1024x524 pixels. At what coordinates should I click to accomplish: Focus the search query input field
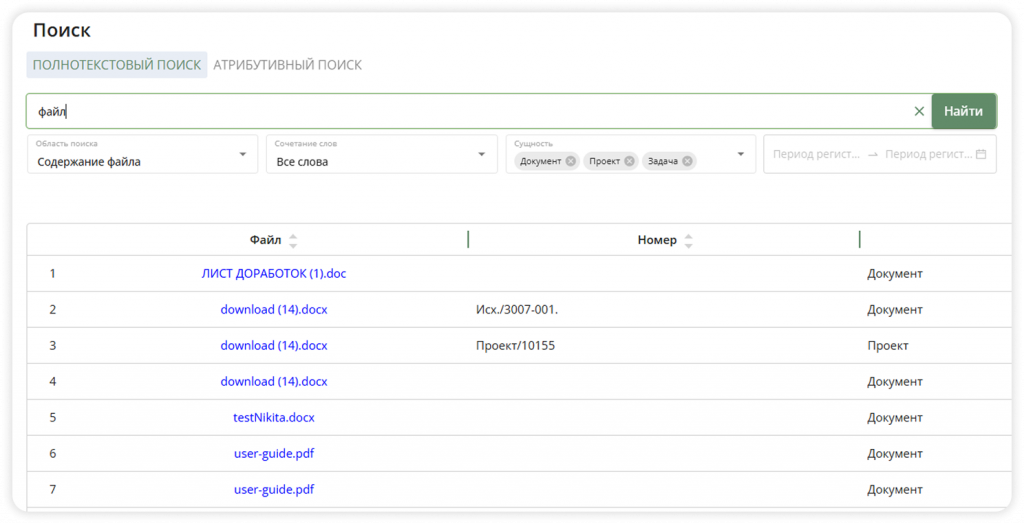[468, 111]
